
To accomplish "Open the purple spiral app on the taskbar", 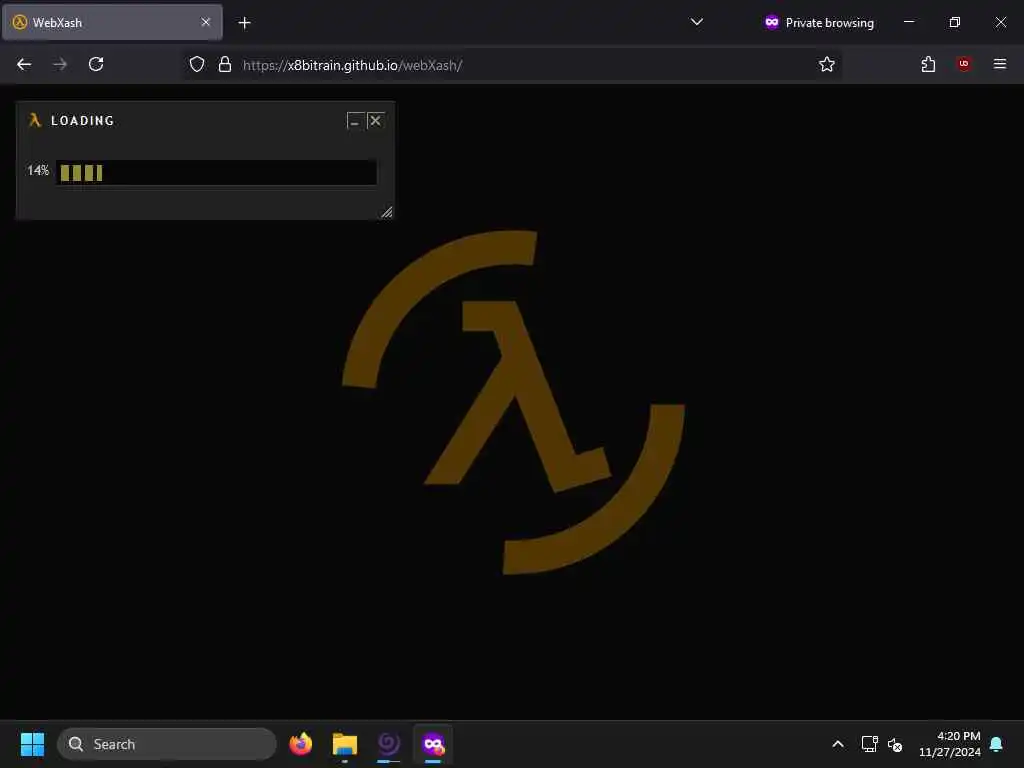I will point(389,744).
